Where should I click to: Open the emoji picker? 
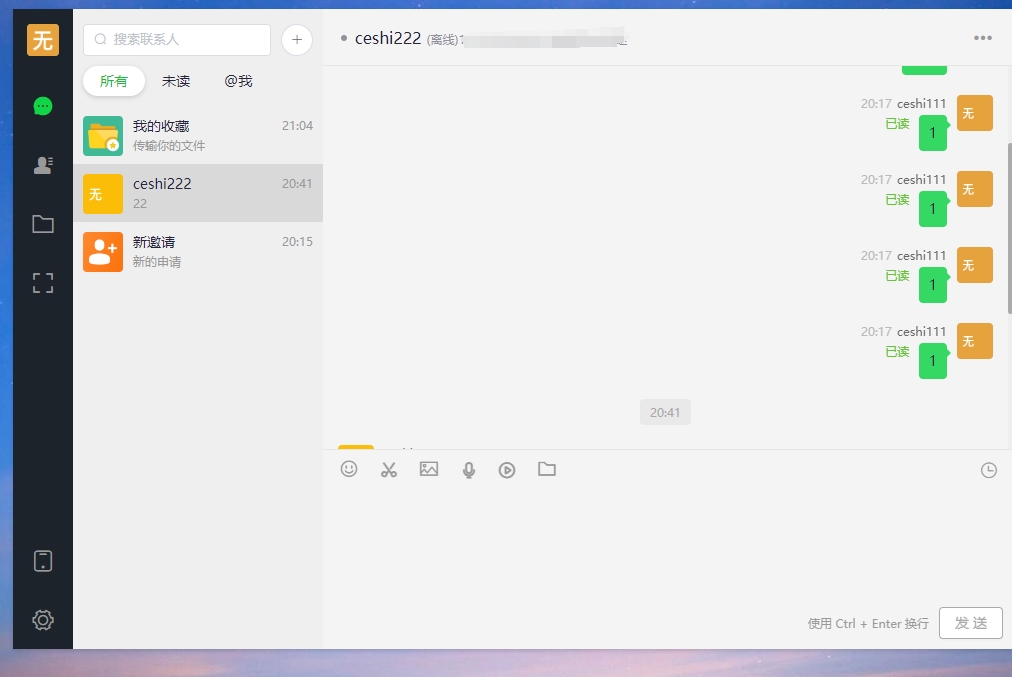(x=349, y=469)
